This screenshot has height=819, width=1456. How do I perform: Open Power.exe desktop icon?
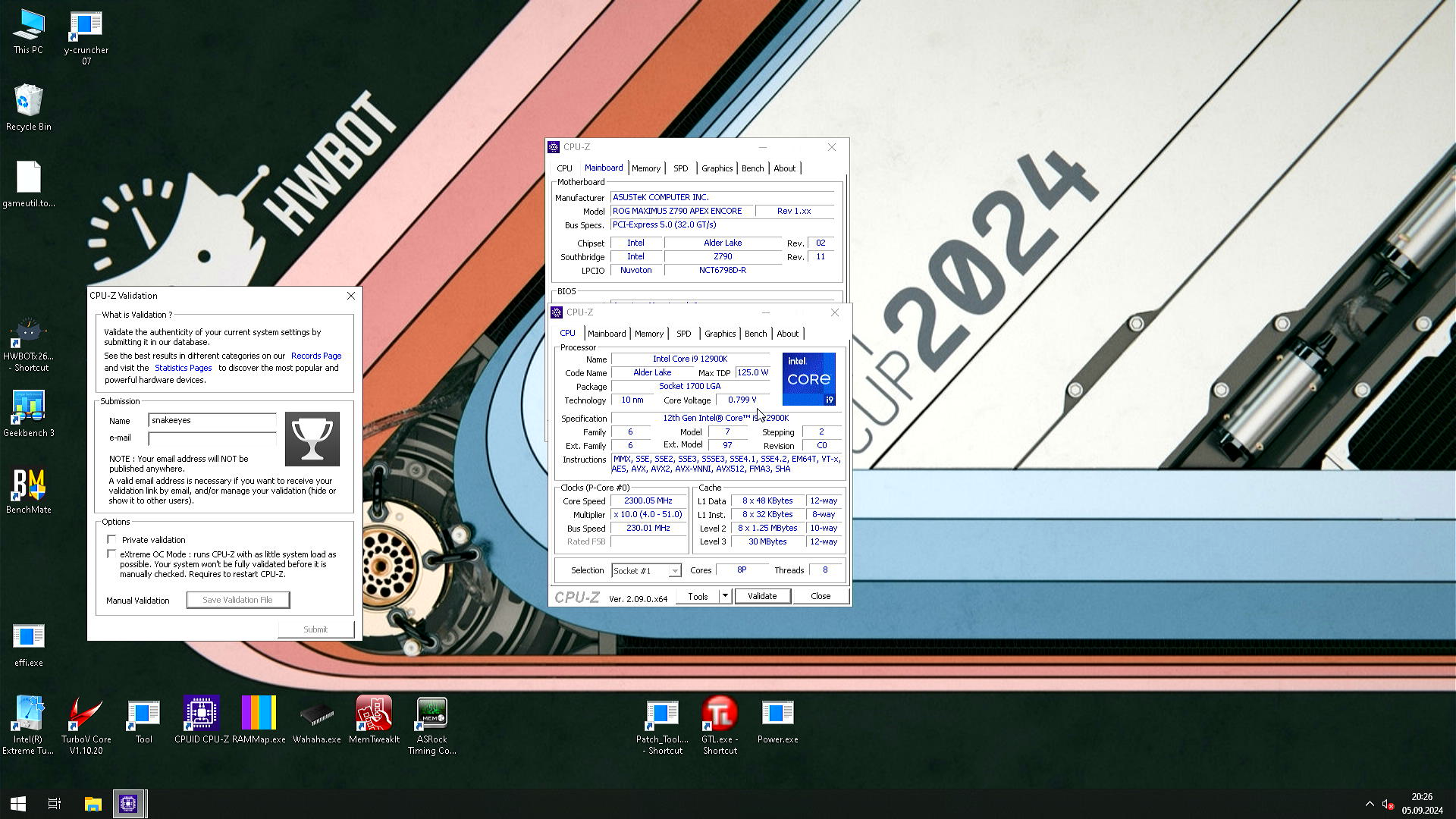pos(777,720)
